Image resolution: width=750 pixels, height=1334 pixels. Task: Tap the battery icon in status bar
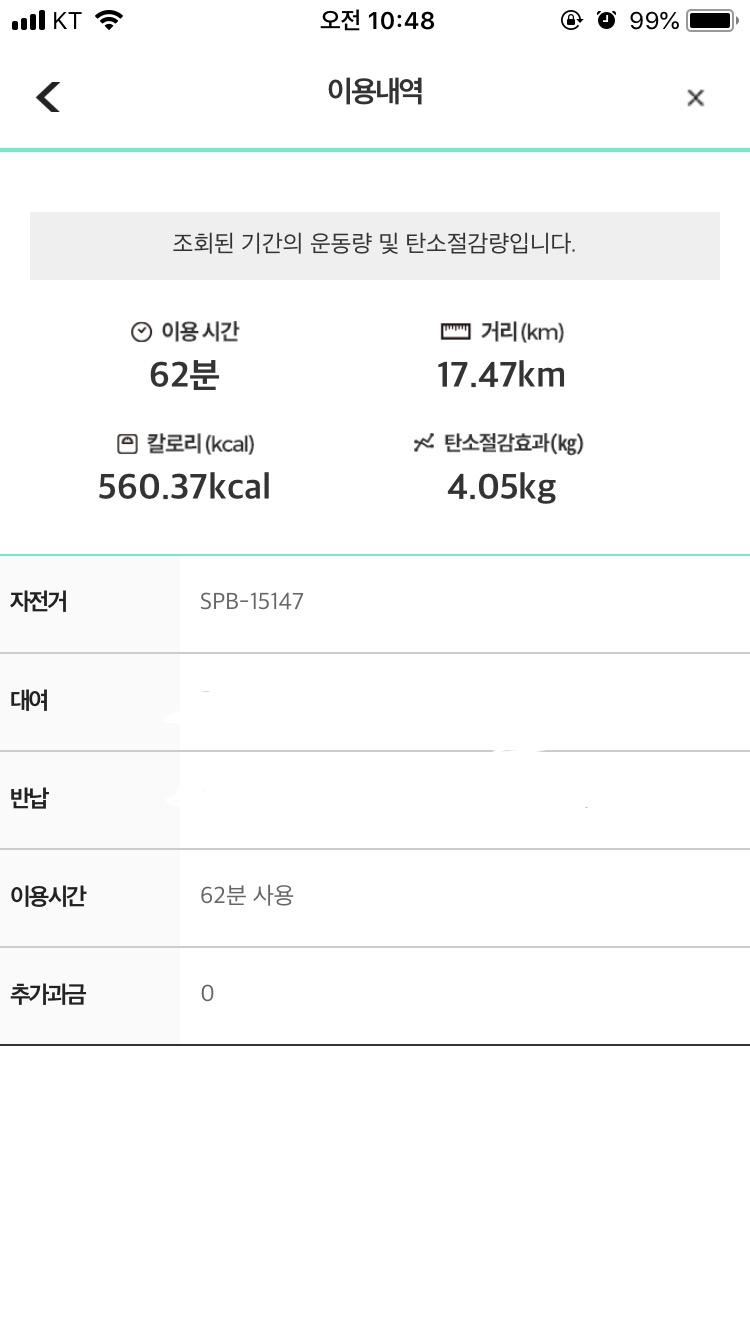[711, 20]
